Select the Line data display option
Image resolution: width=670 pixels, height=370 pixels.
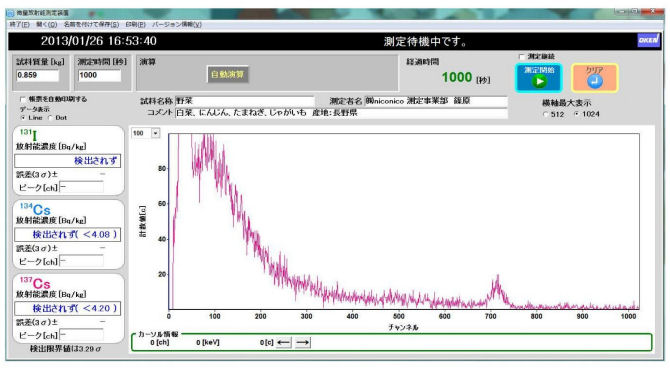click(23, 117)
